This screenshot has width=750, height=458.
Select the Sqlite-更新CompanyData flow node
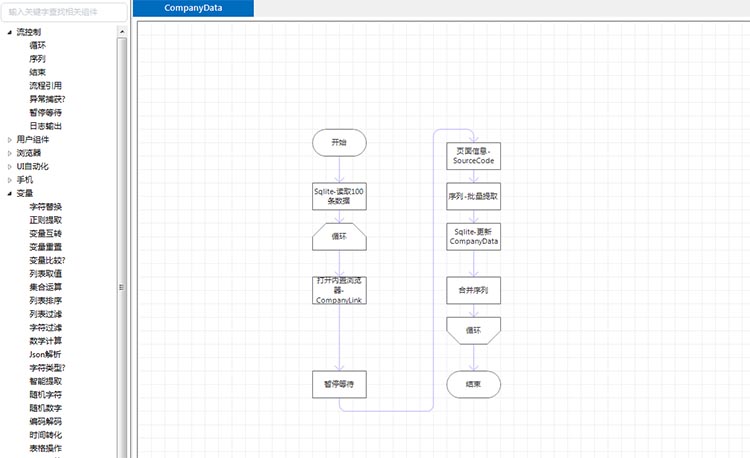pos(474,236)
